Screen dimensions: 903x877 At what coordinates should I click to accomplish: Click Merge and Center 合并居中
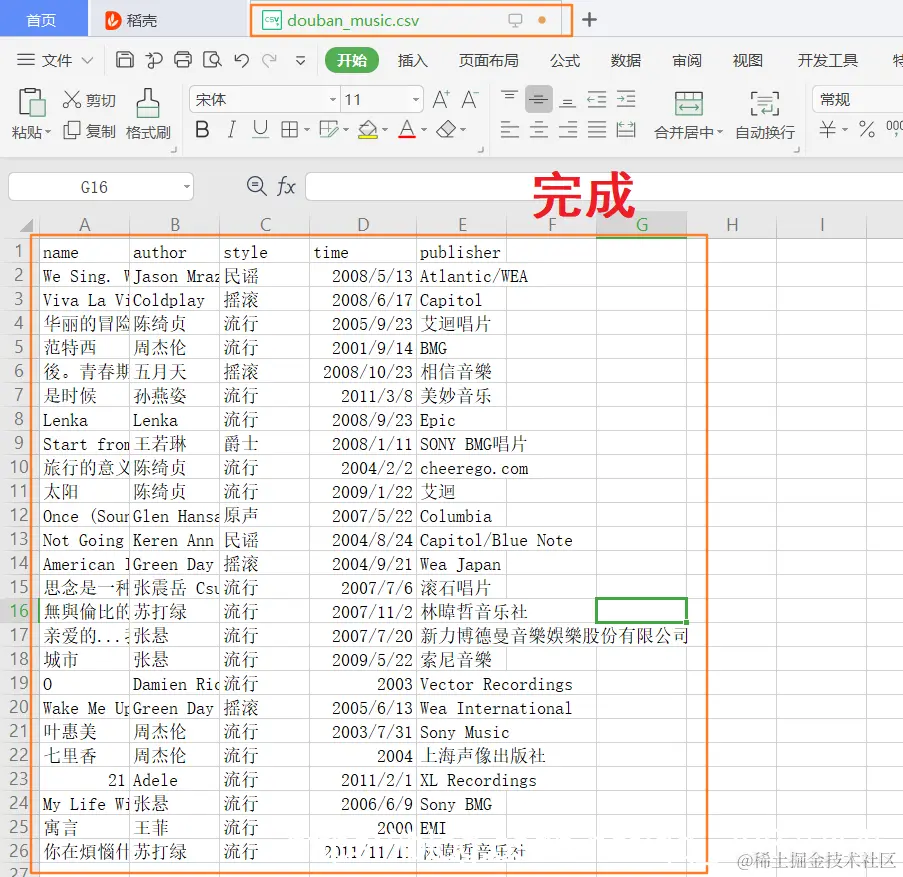click(x=689, y=115)
